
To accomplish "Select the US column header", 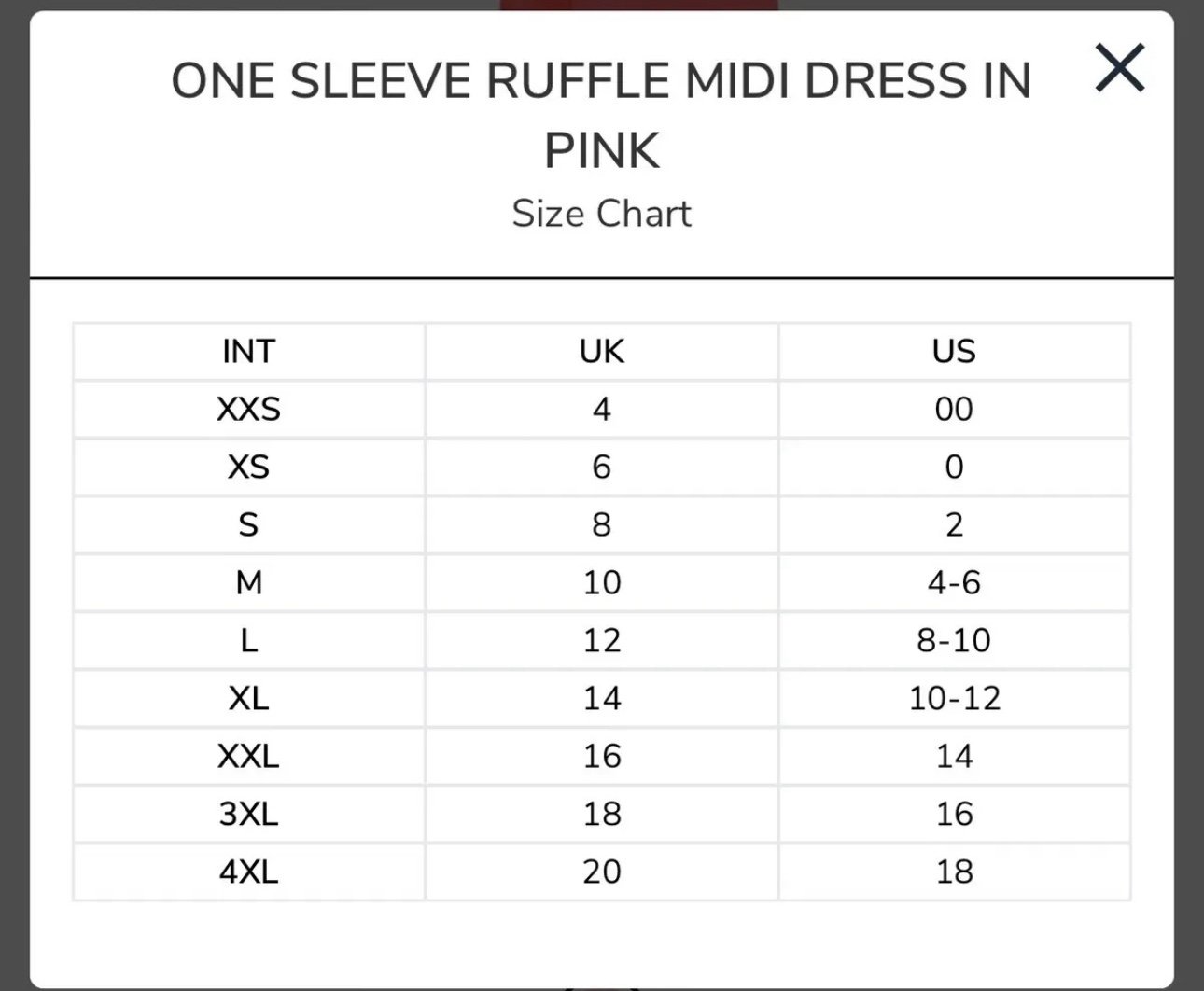I will [x=954, y=352].
